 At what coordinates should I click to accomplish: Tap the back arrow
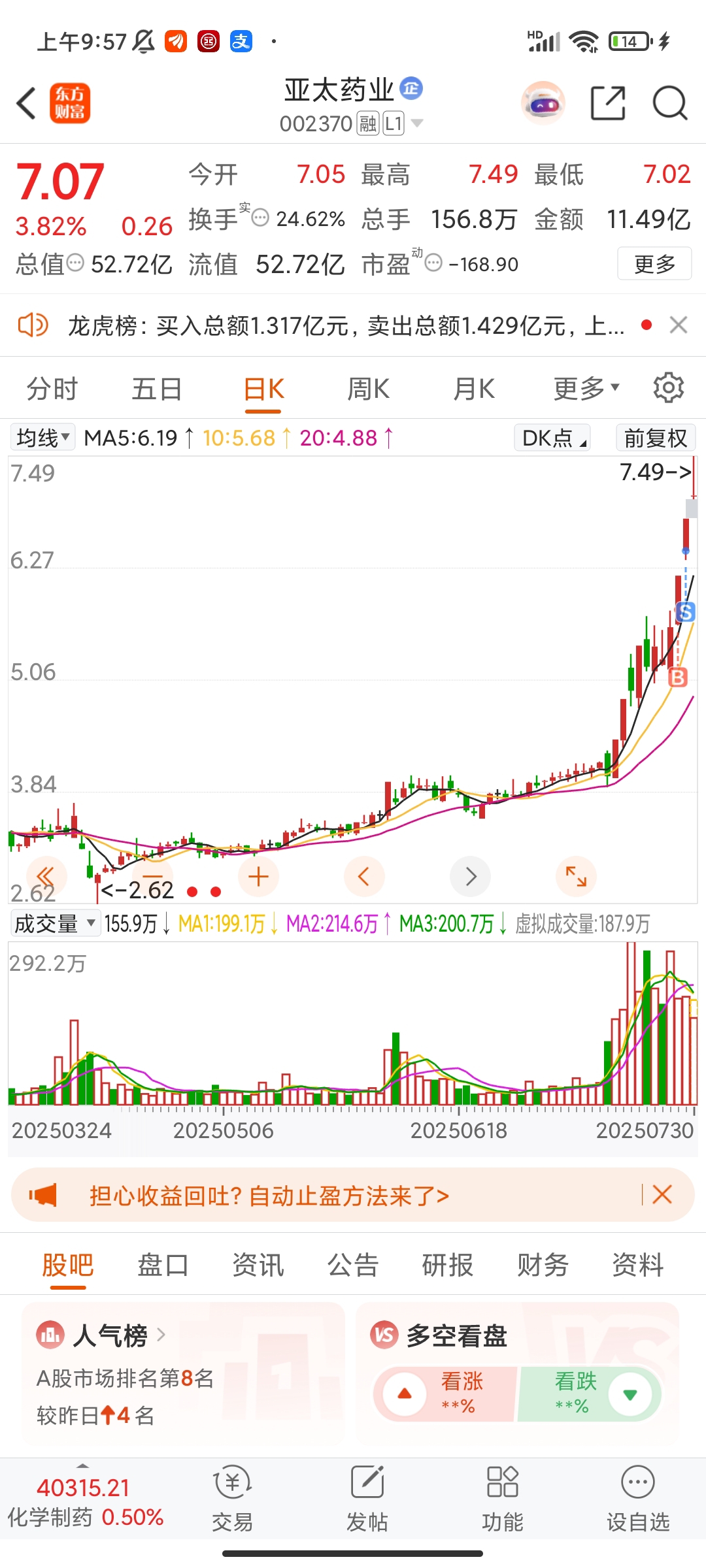point(26,103)
